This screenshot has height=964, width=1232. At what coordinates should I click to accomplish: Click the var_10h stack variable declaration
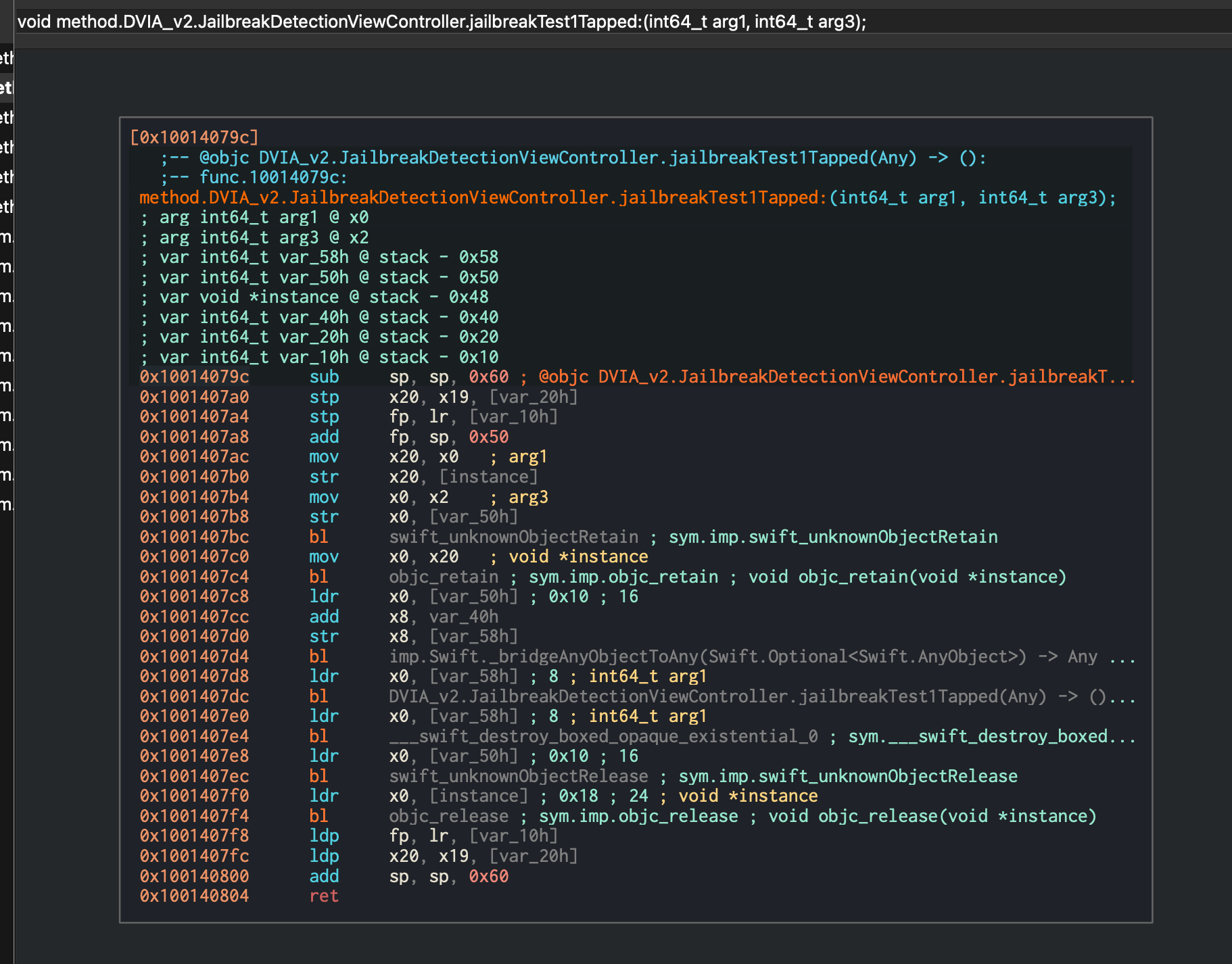319,357
